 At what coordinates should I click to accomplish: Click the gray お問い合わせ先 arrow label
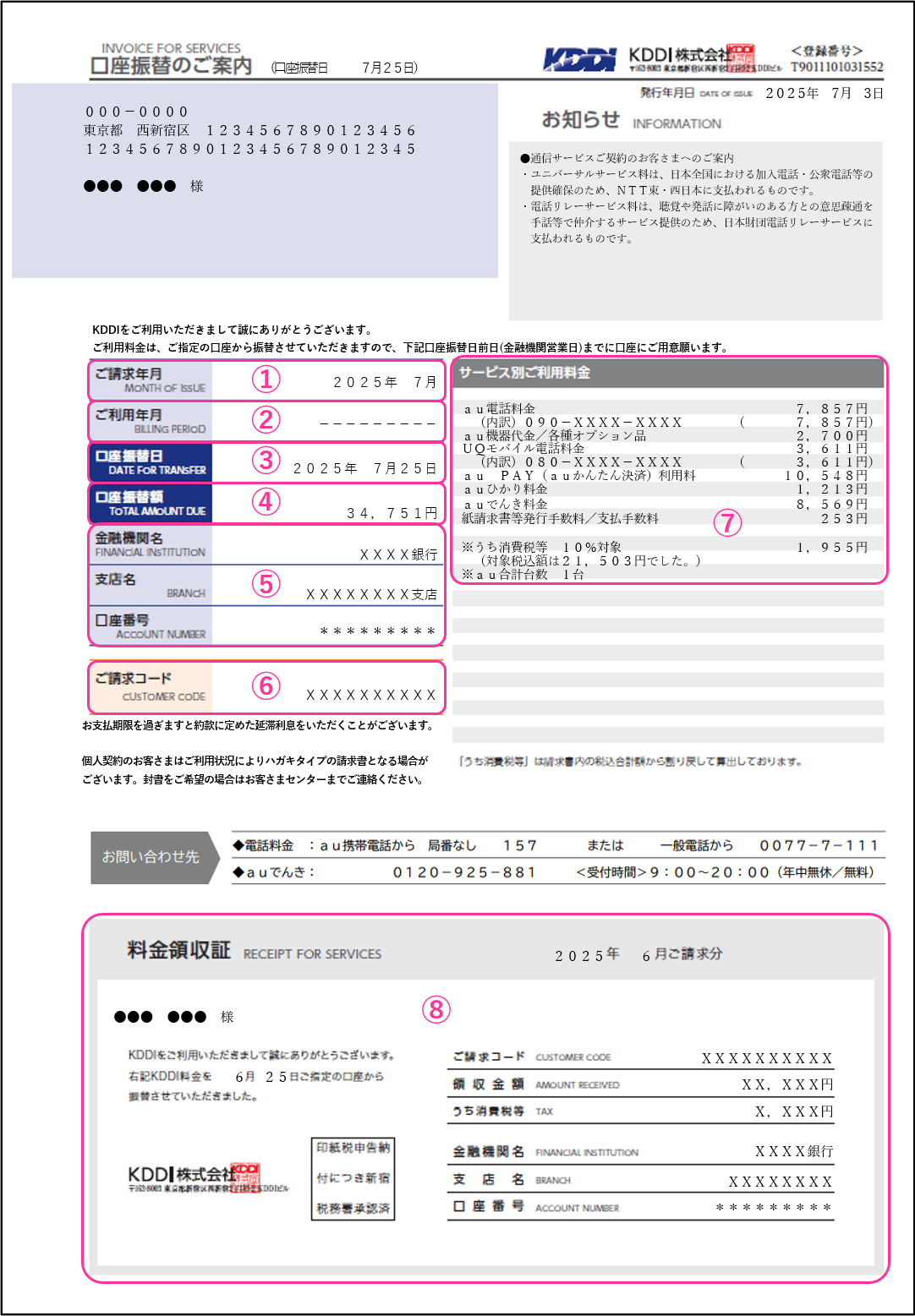153,857
